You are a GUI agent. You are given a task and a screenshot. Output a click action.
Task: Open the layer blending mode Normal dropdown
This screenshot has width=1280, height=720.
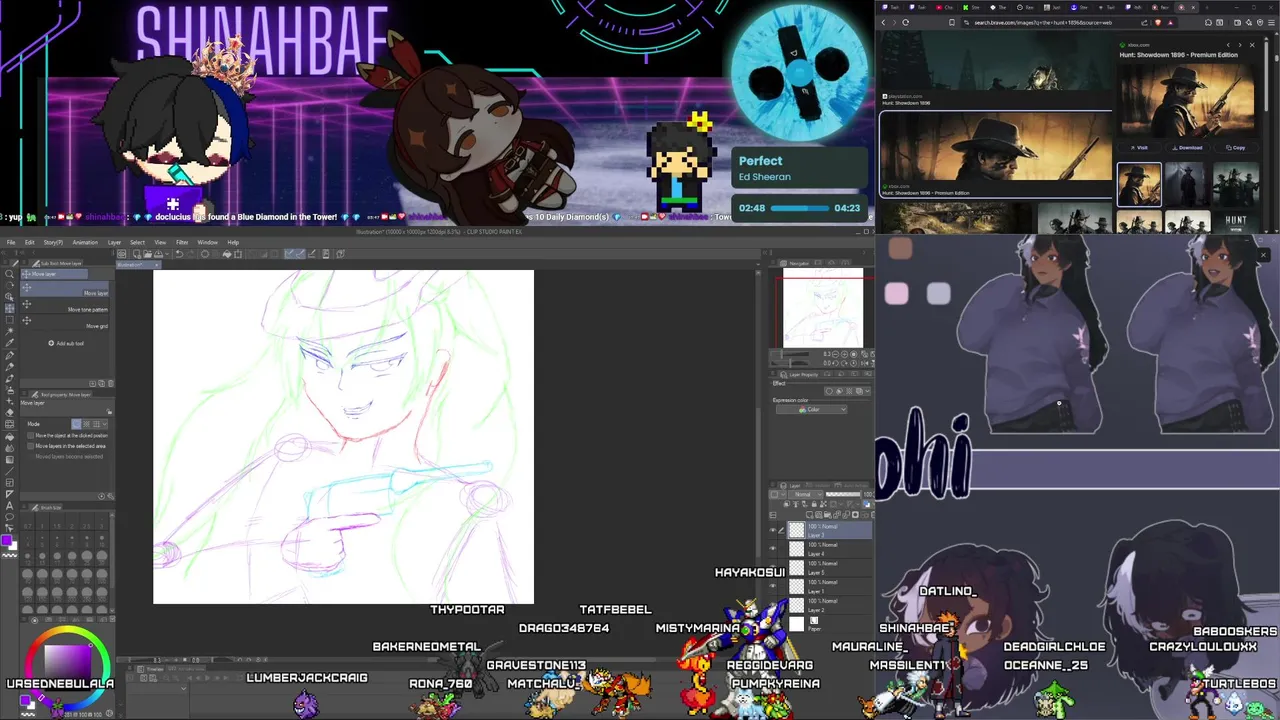point(805,494)
